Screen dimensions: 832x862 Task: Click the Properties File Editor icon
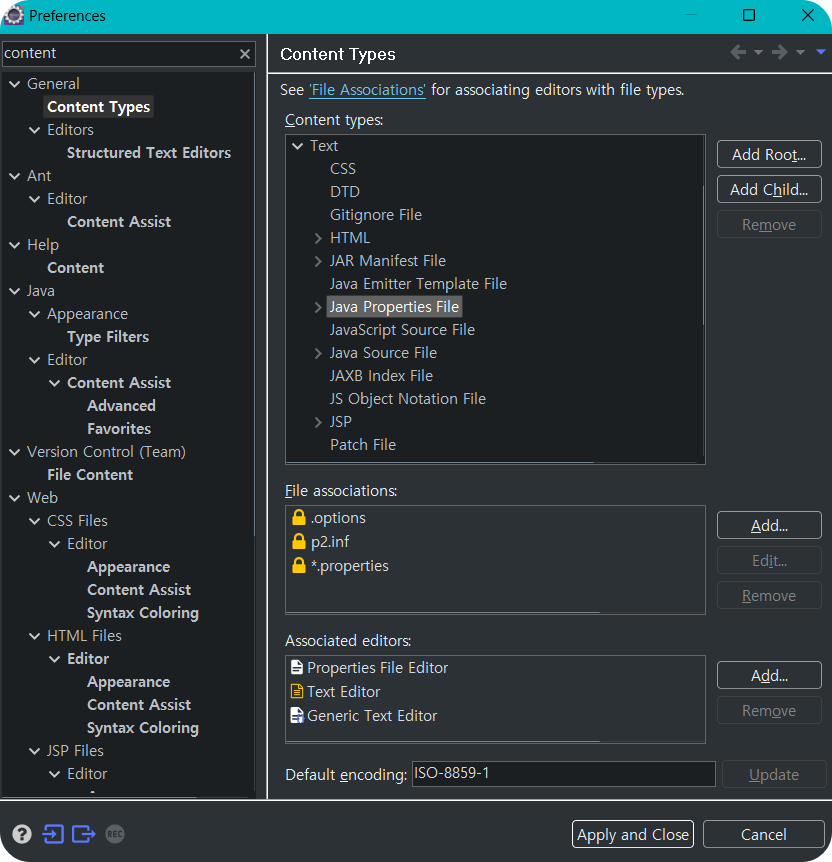point(297,667)
